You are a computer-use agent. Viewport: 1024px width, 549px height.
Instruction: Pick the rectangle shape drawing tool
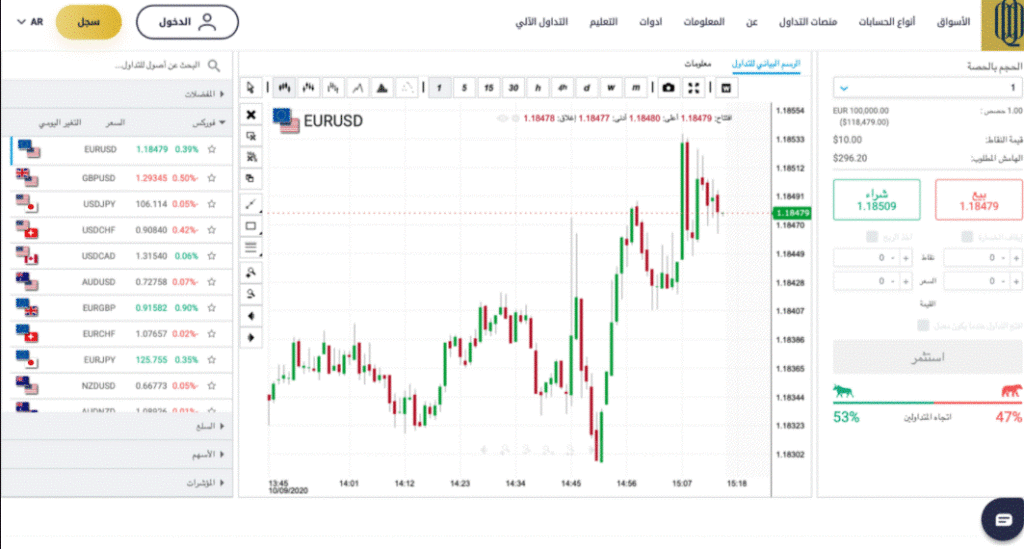point(251,226)
